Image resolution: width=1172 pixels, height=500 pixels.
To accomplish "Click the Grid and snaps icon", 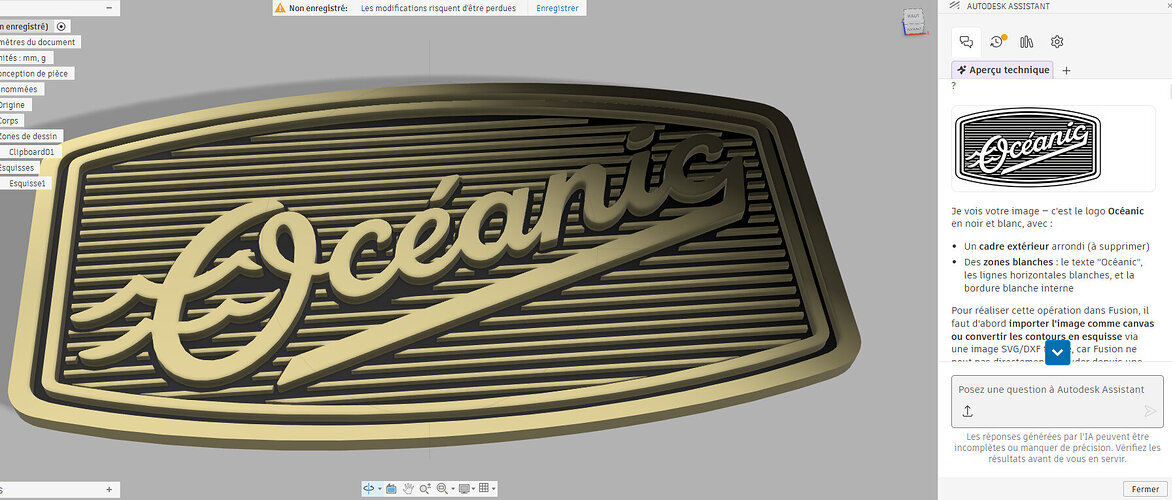I will [484, 488].
